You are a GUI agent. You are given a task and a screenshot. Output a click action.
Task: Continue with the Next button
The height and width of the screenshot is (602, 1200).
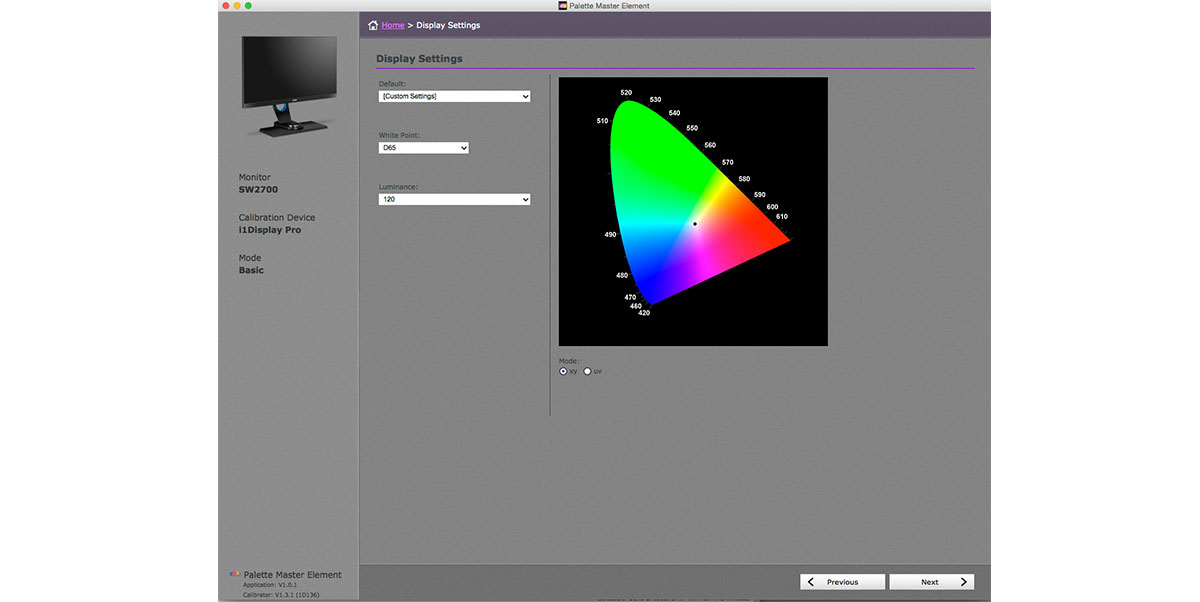(x=931, y=582)
